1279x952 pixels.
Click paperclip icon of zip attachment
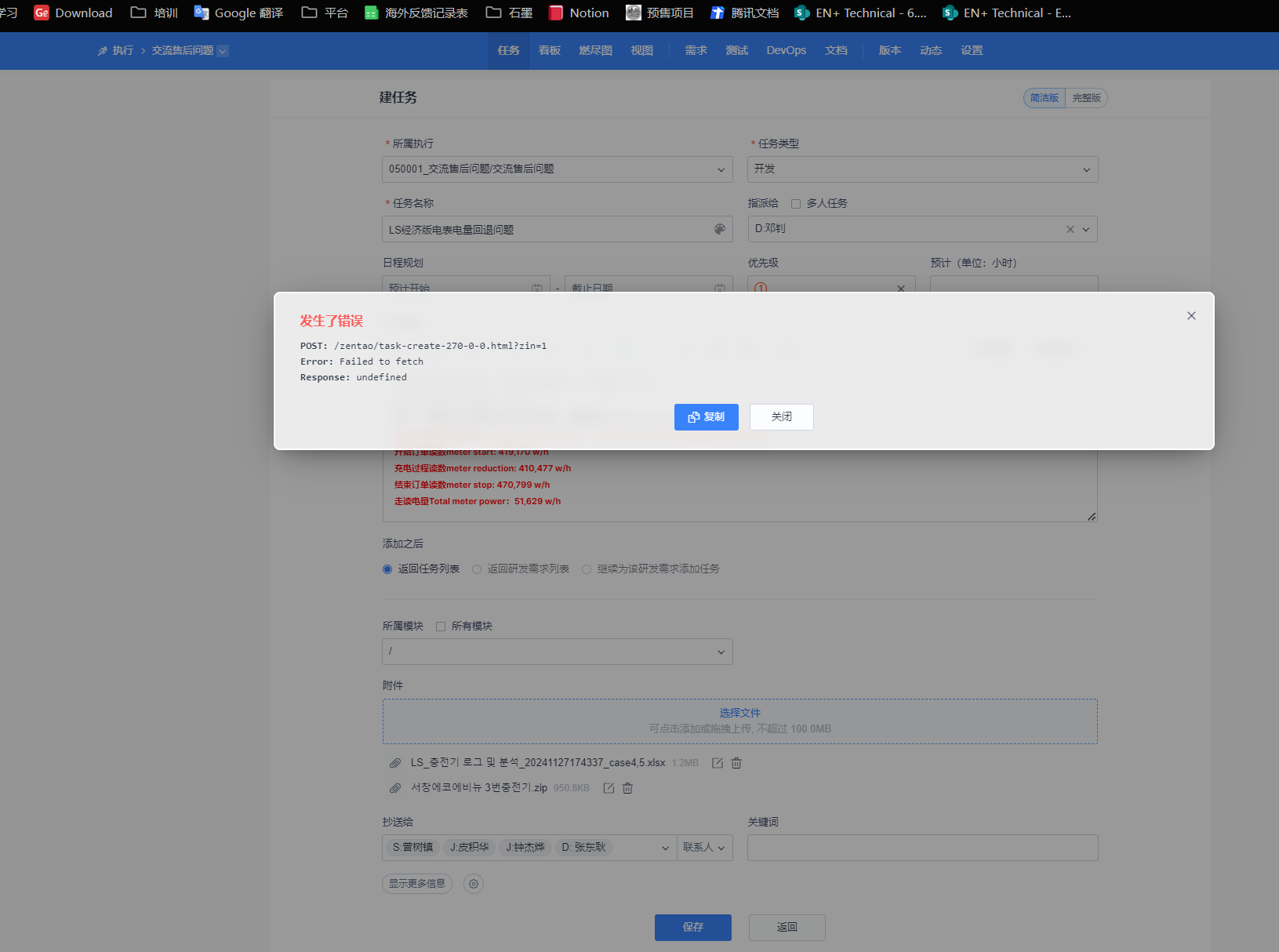[x=395, y=788]
